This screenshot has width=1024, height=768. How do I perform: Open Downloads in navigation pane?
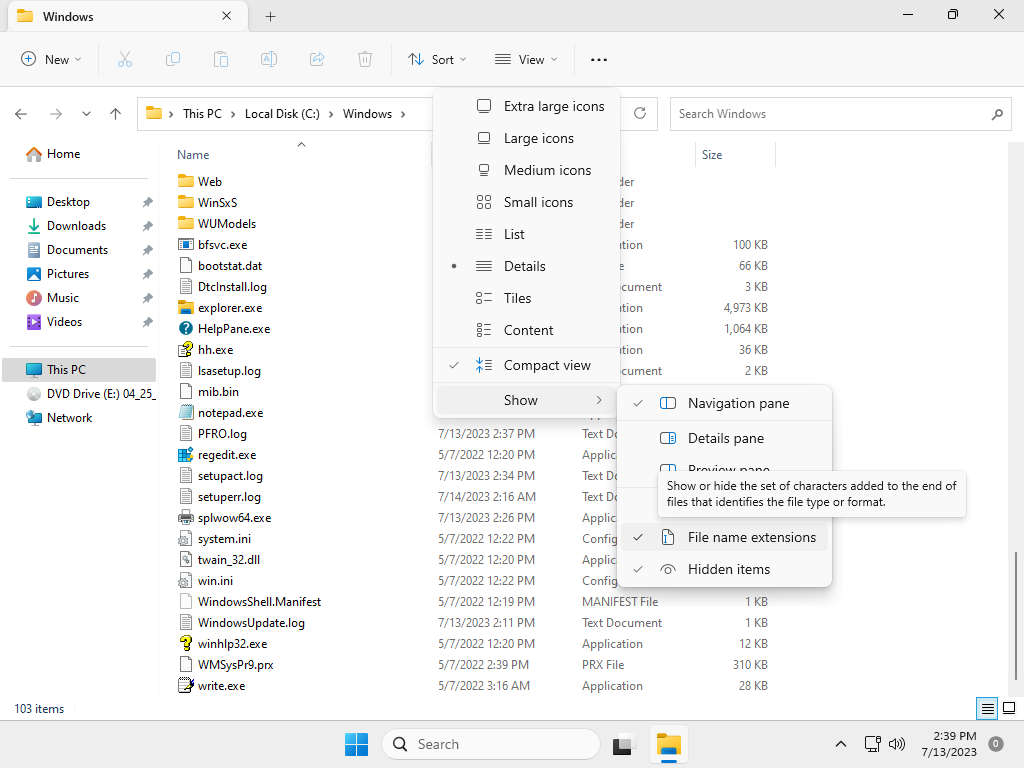tap(76, 226)
